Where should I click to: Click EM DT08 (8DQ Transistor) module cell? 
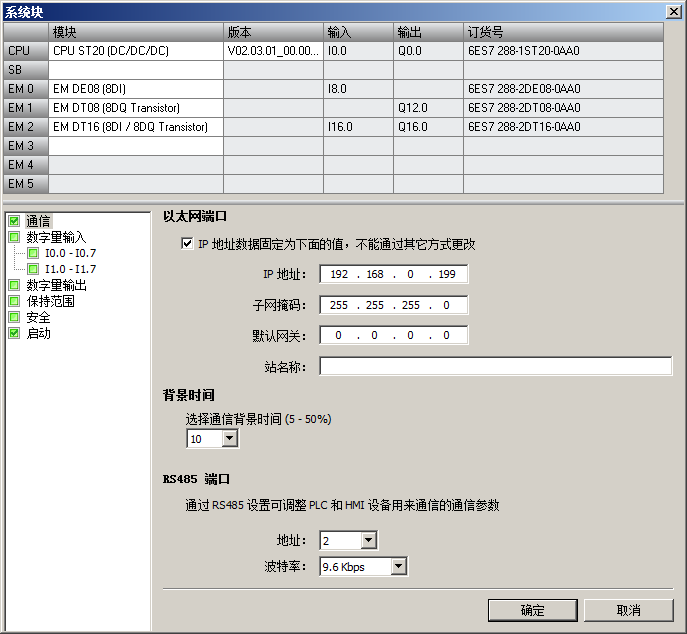click(136, 108)
